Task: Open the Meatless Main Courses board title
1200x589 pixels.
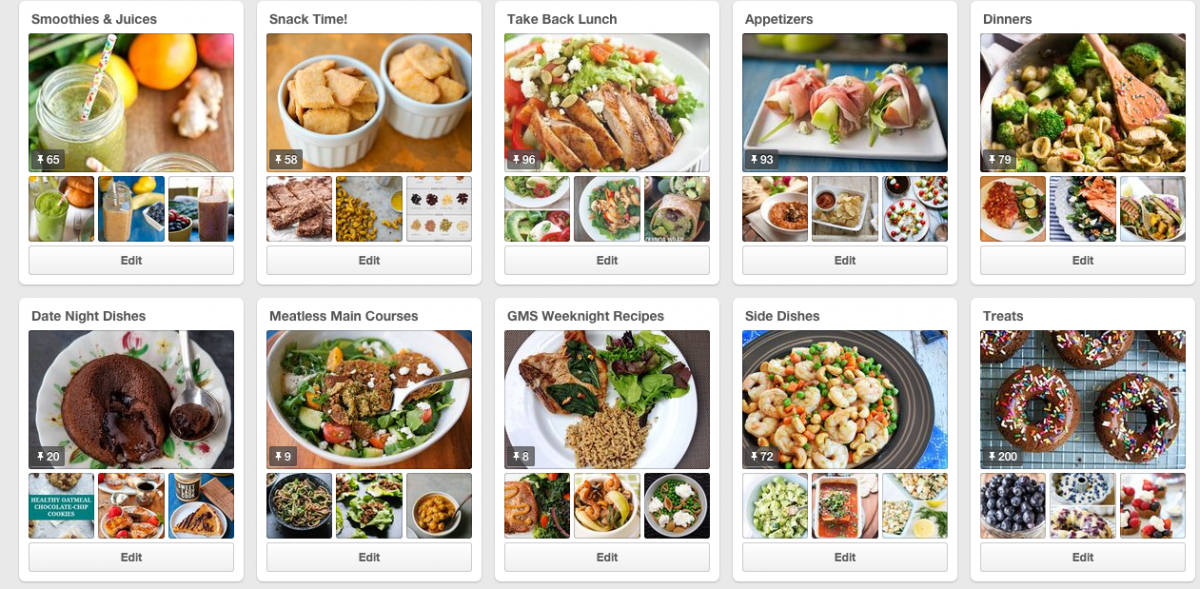Action: tap(343, 316)
